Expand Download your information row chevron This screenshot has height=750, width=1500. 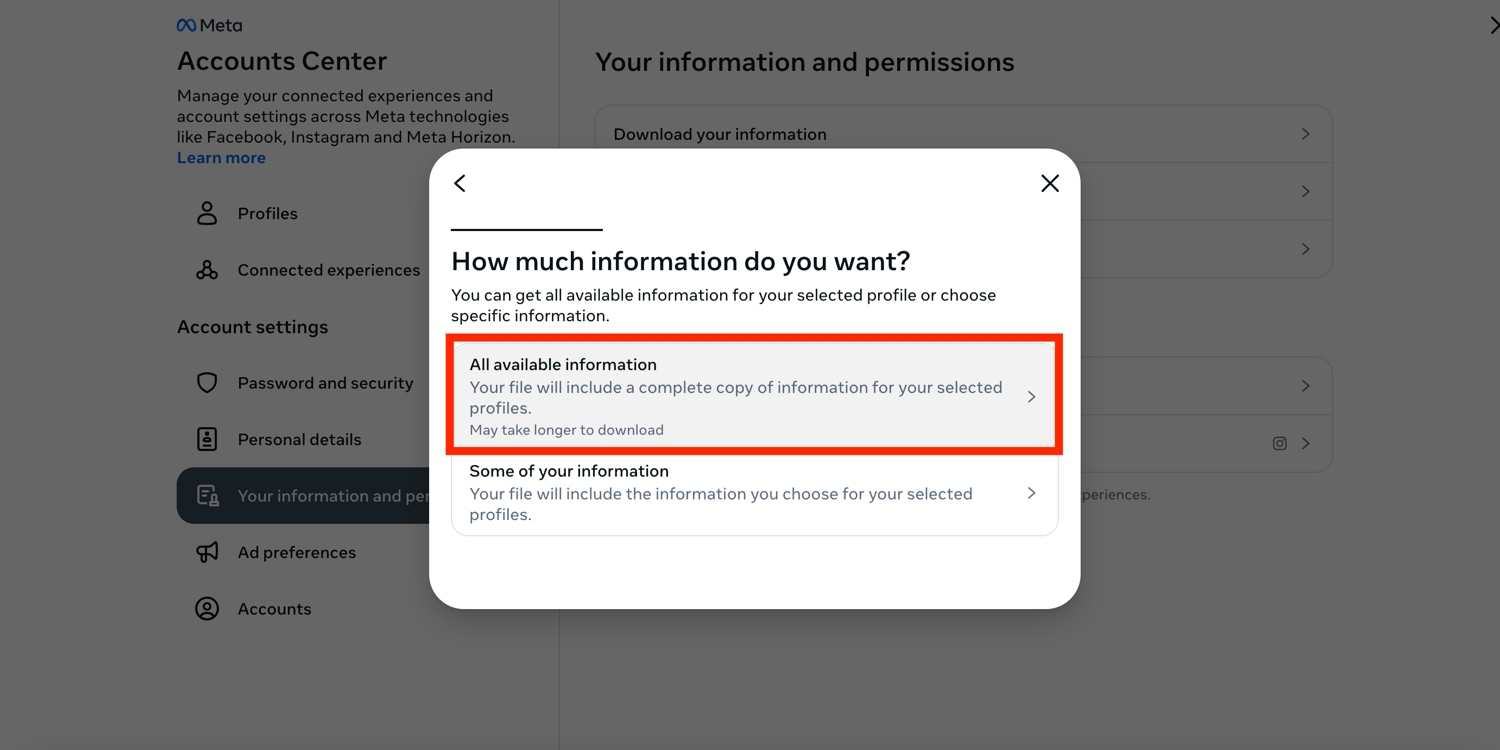[1305, 134]
